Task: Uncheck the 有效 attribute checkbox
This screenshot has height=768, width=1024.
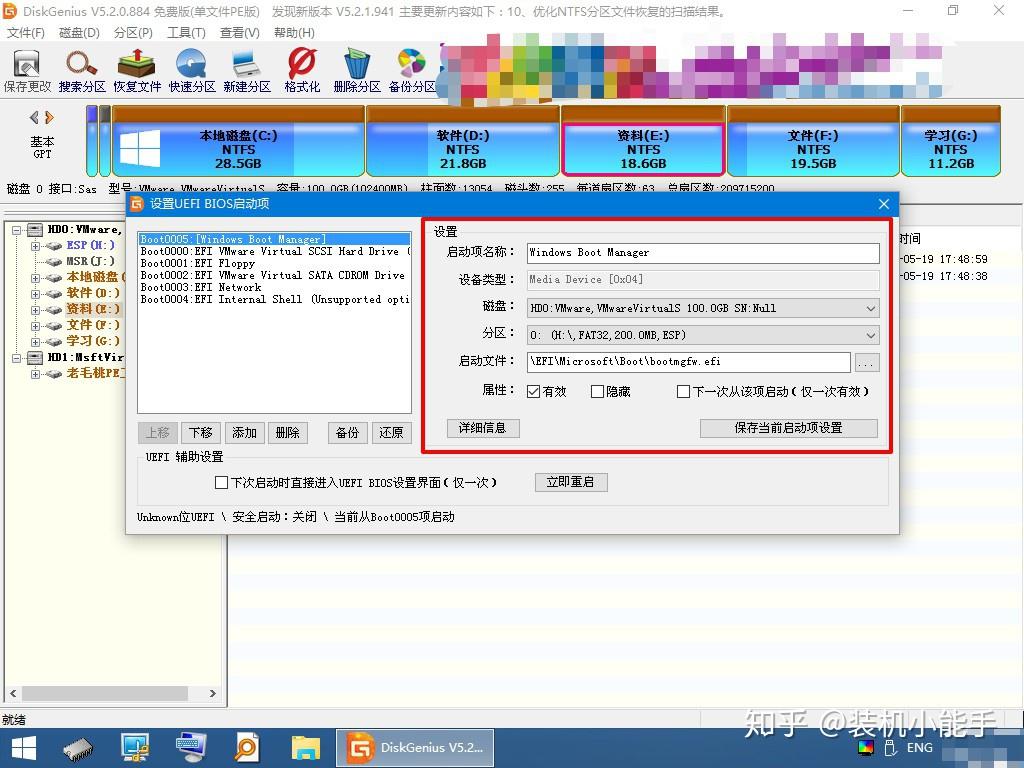Action: pyautogui.click(x=535, y=391)
